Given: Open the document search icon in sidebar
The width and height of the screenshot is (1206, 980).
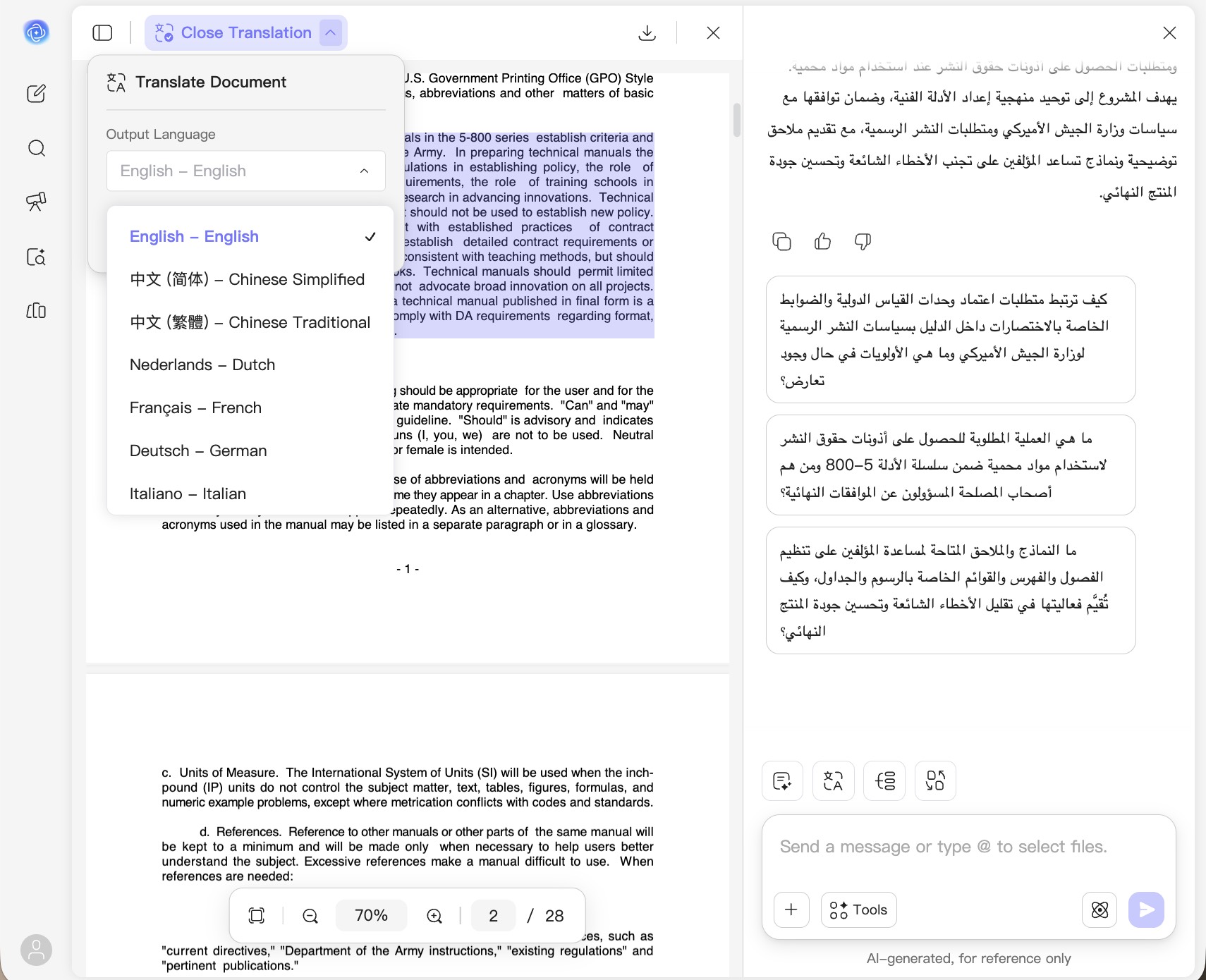Looking at the screenshot, I should tap(36, 257).
